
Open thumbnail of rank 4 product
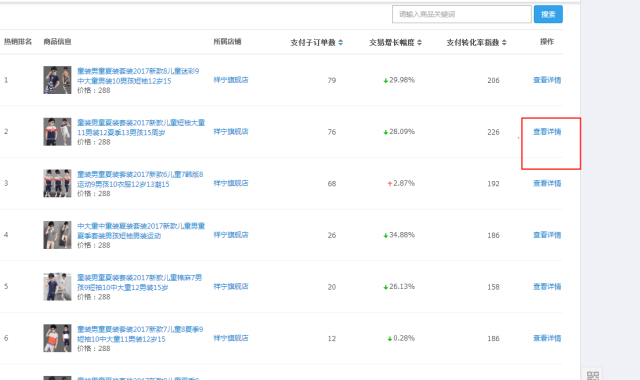(x=58, y=235)
